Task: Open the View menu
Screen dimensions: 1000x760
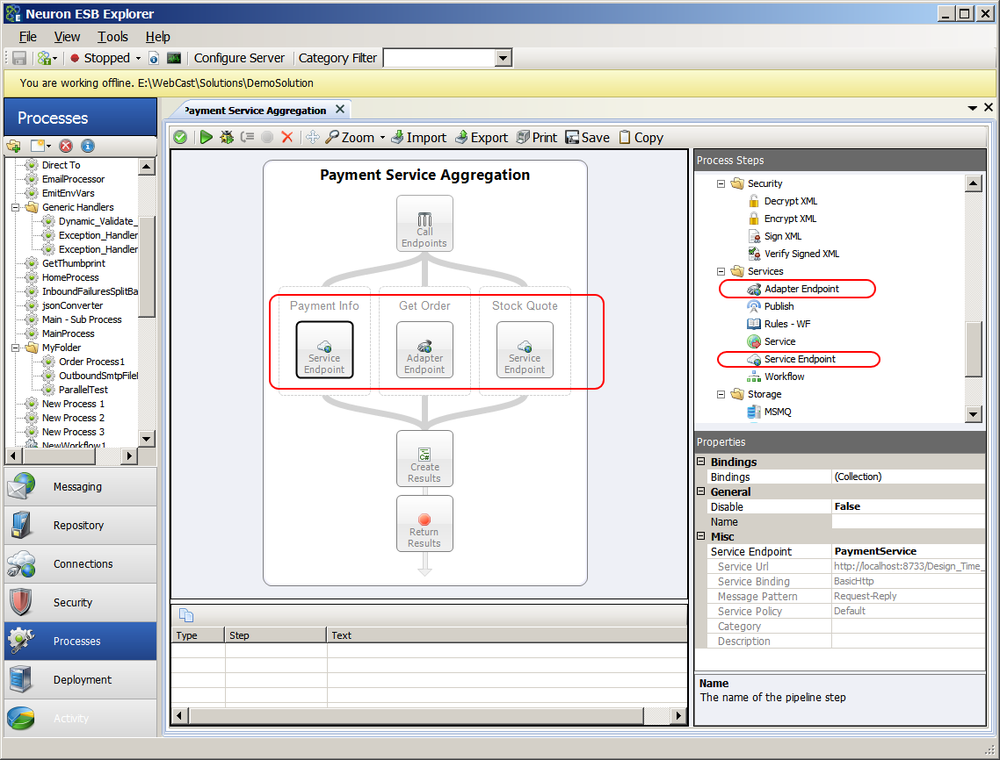Action: coord(67,36)
